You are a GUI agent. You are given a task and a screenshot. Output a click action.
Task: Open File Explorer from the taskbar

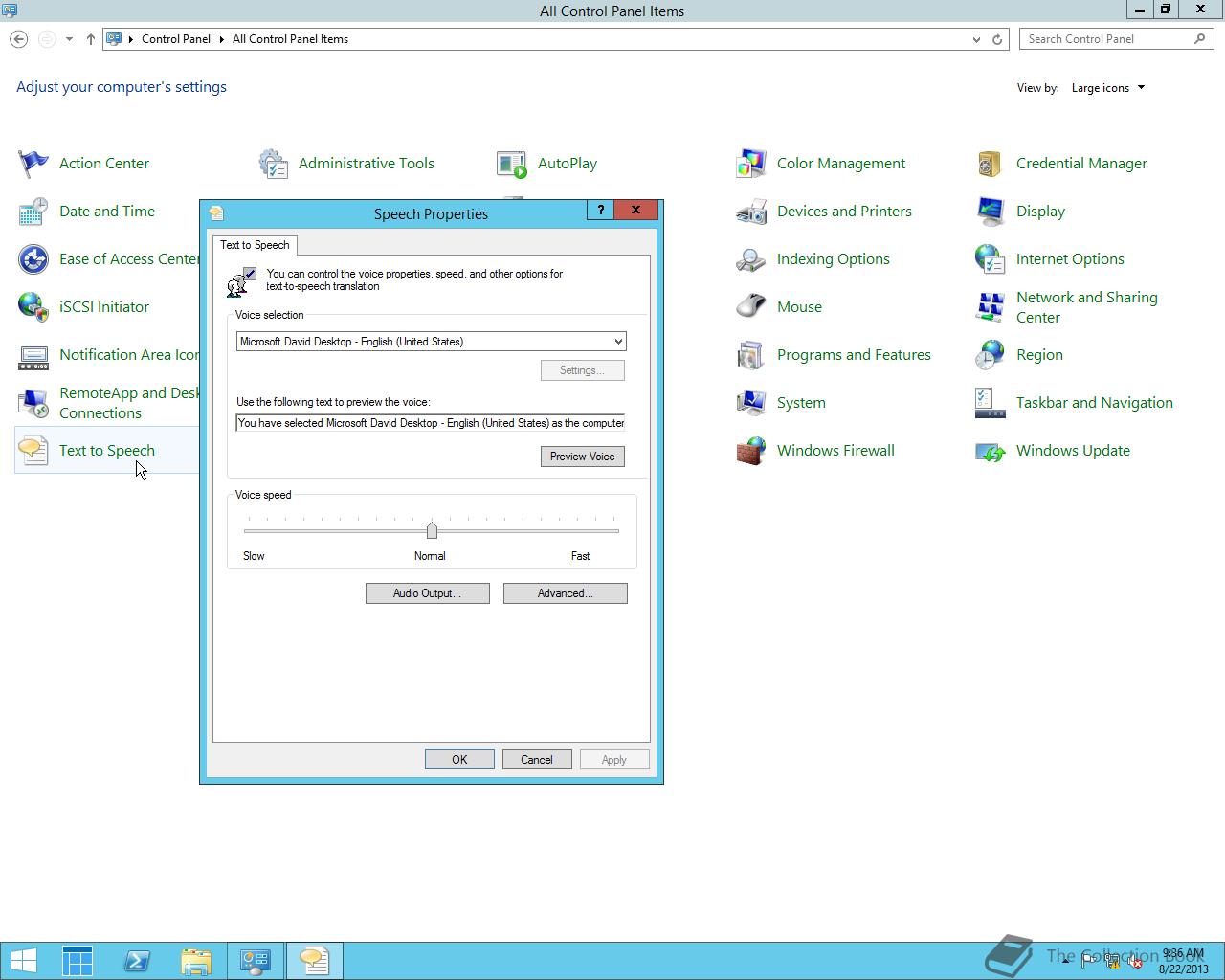(195, 960)
